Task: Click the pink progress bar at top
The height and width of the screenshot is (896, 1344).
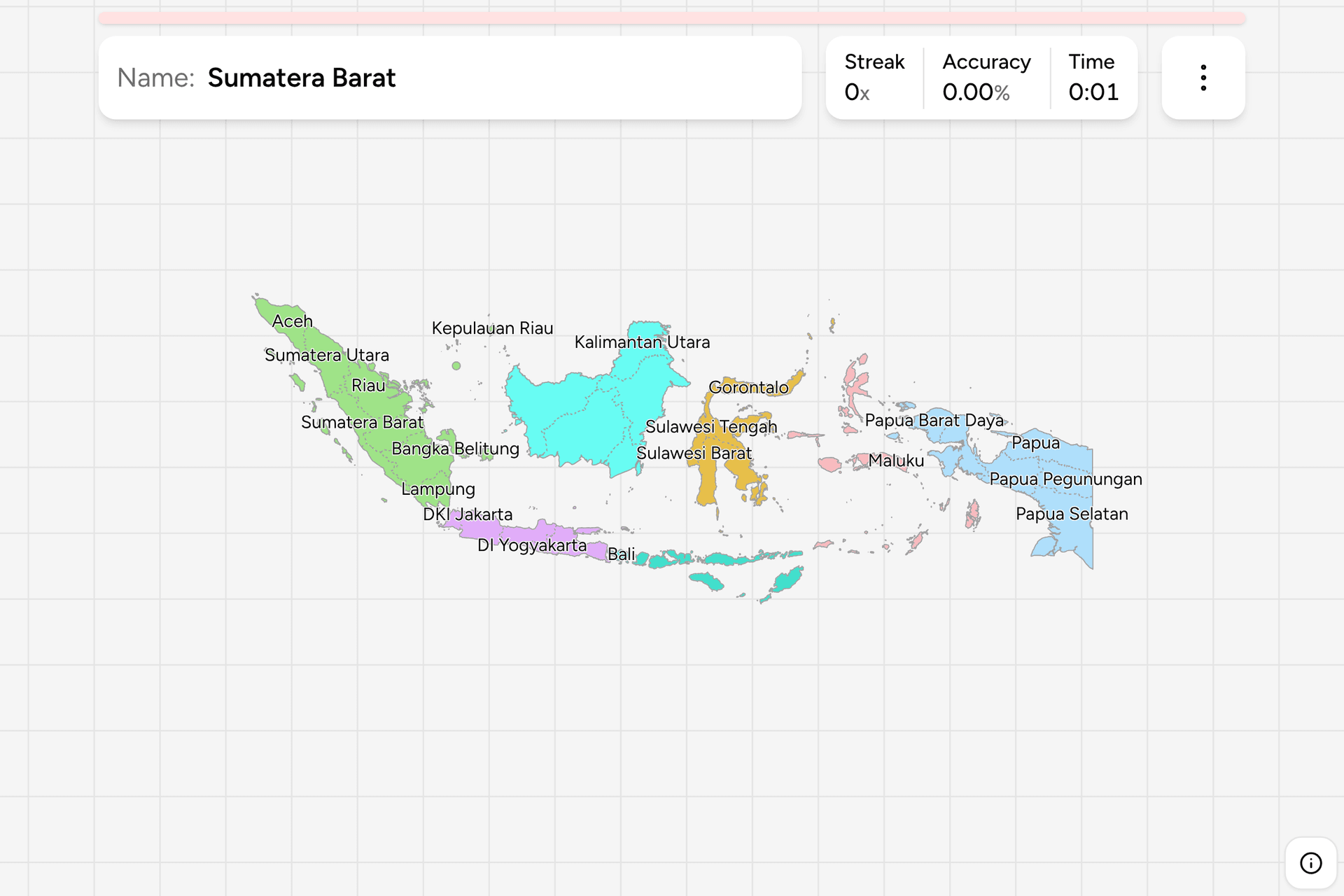Action: click(x=672, y=18)
